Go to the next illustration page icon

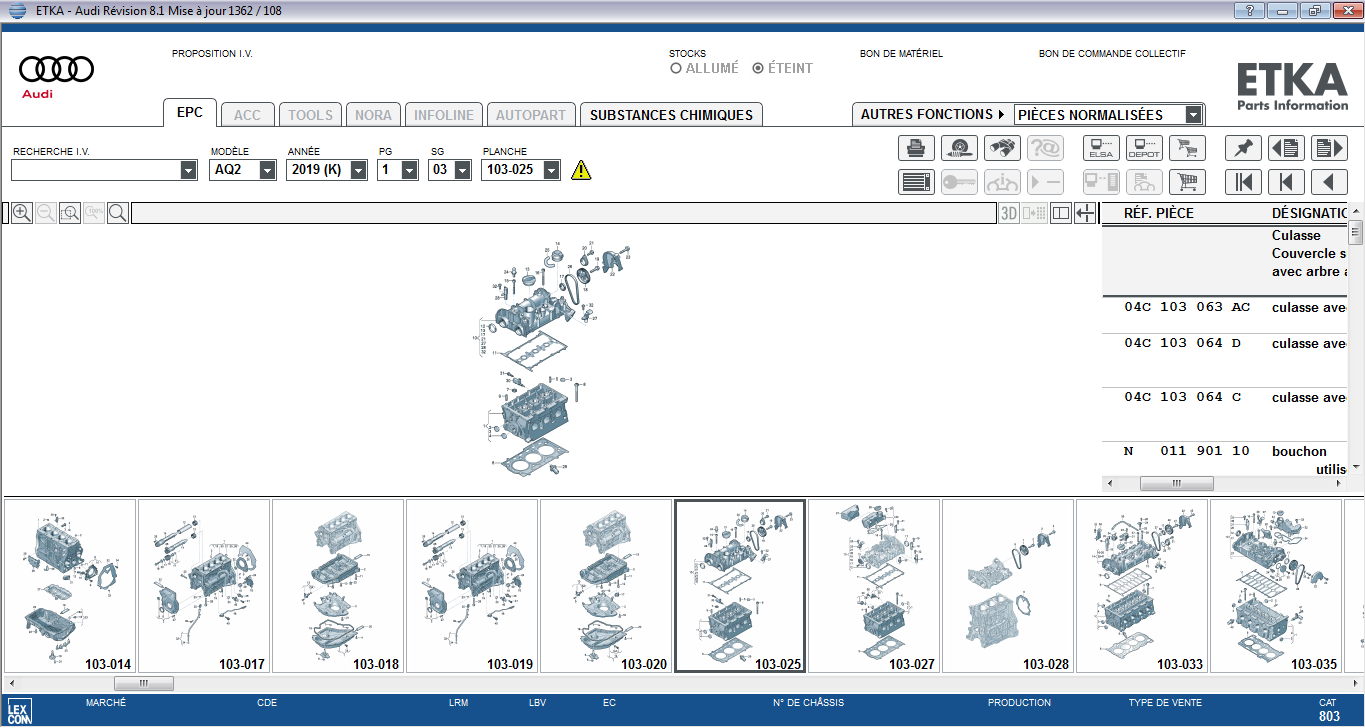click(x=1329, y=148)
